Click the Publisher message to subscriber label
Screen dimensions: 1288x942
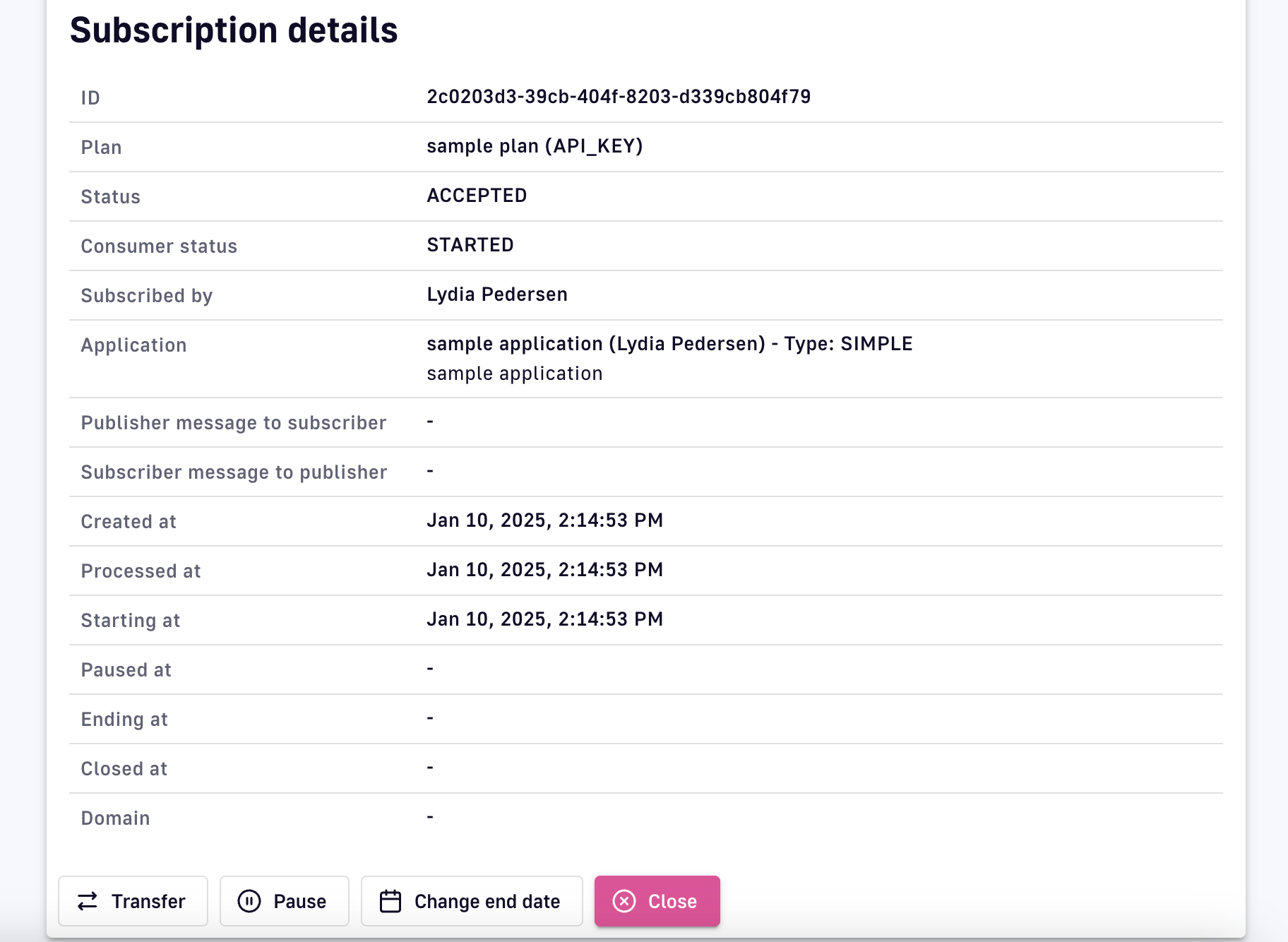click(x=234, y=423)
